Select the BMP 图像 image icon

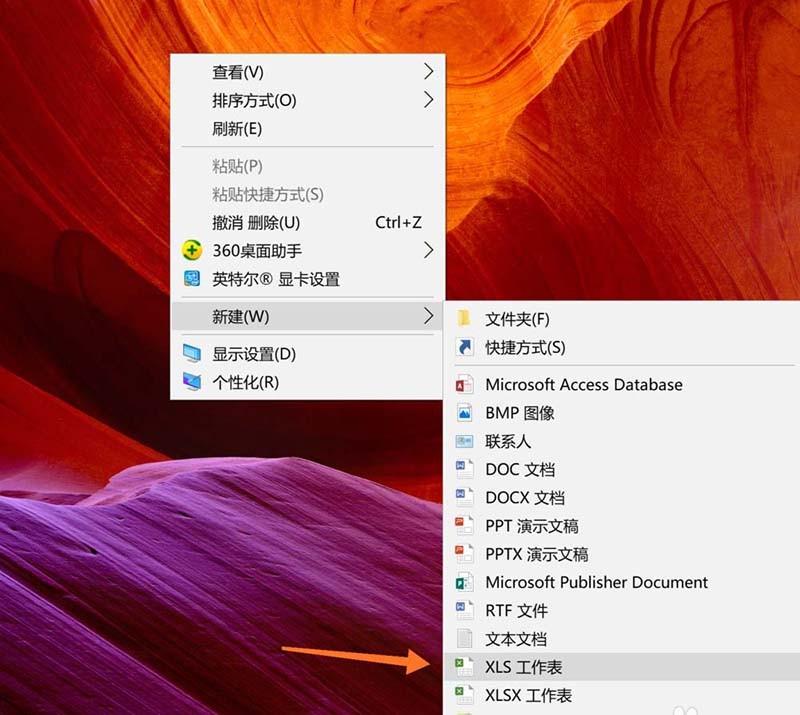pos(463,412)
